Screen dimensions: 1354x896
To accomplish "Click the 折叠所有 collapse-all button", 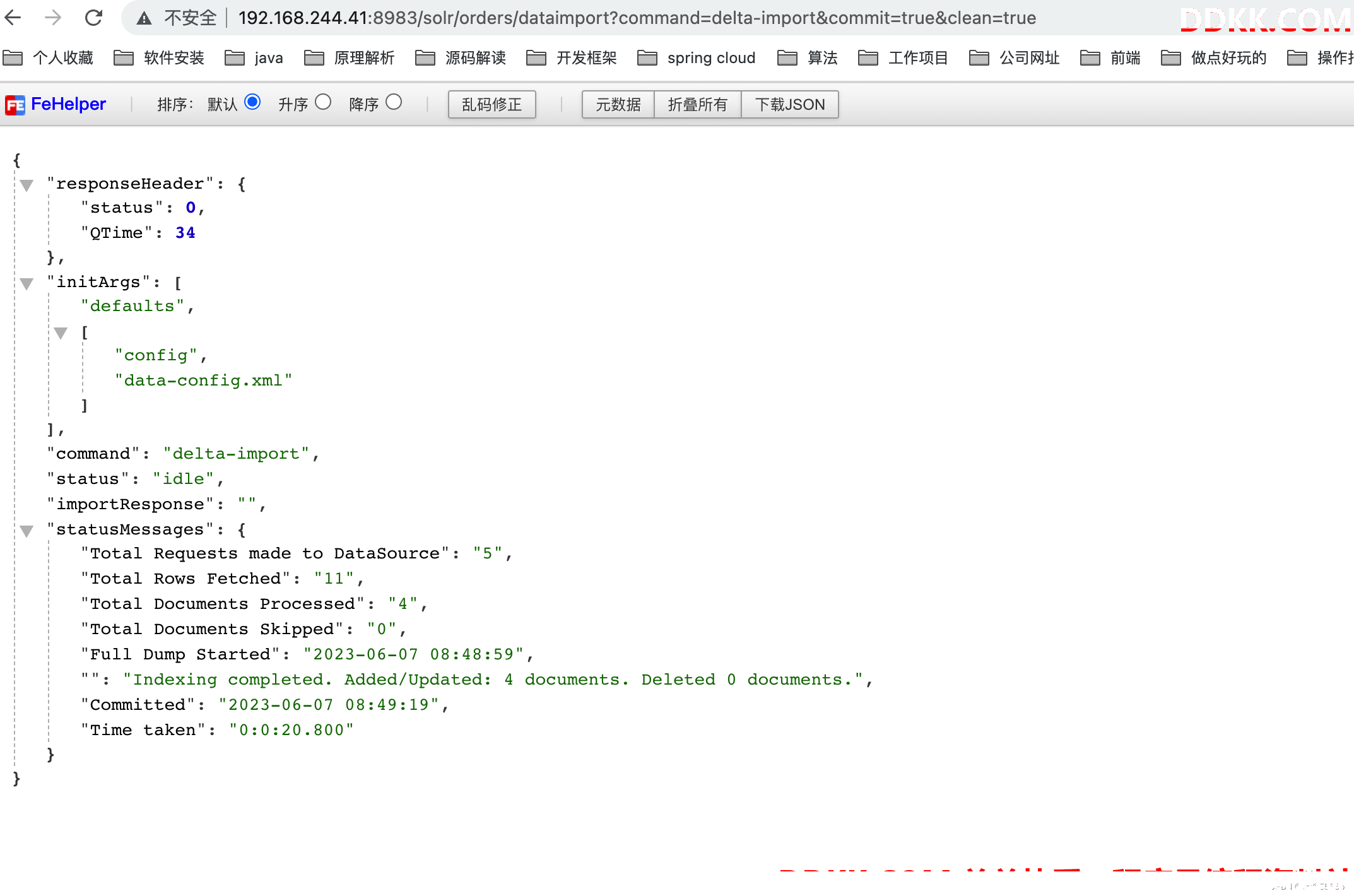I will click(697, 104).
